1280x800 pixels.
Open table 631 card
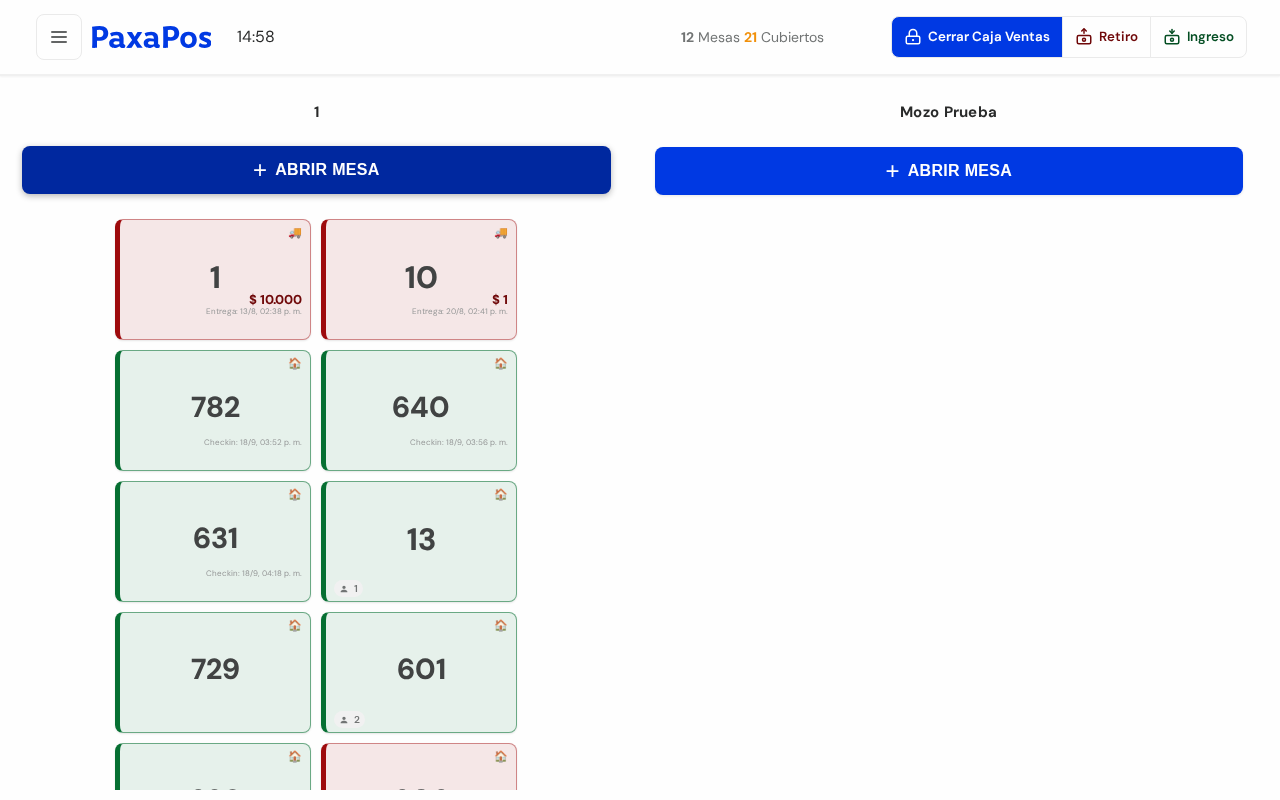click(x=213, y=541)
